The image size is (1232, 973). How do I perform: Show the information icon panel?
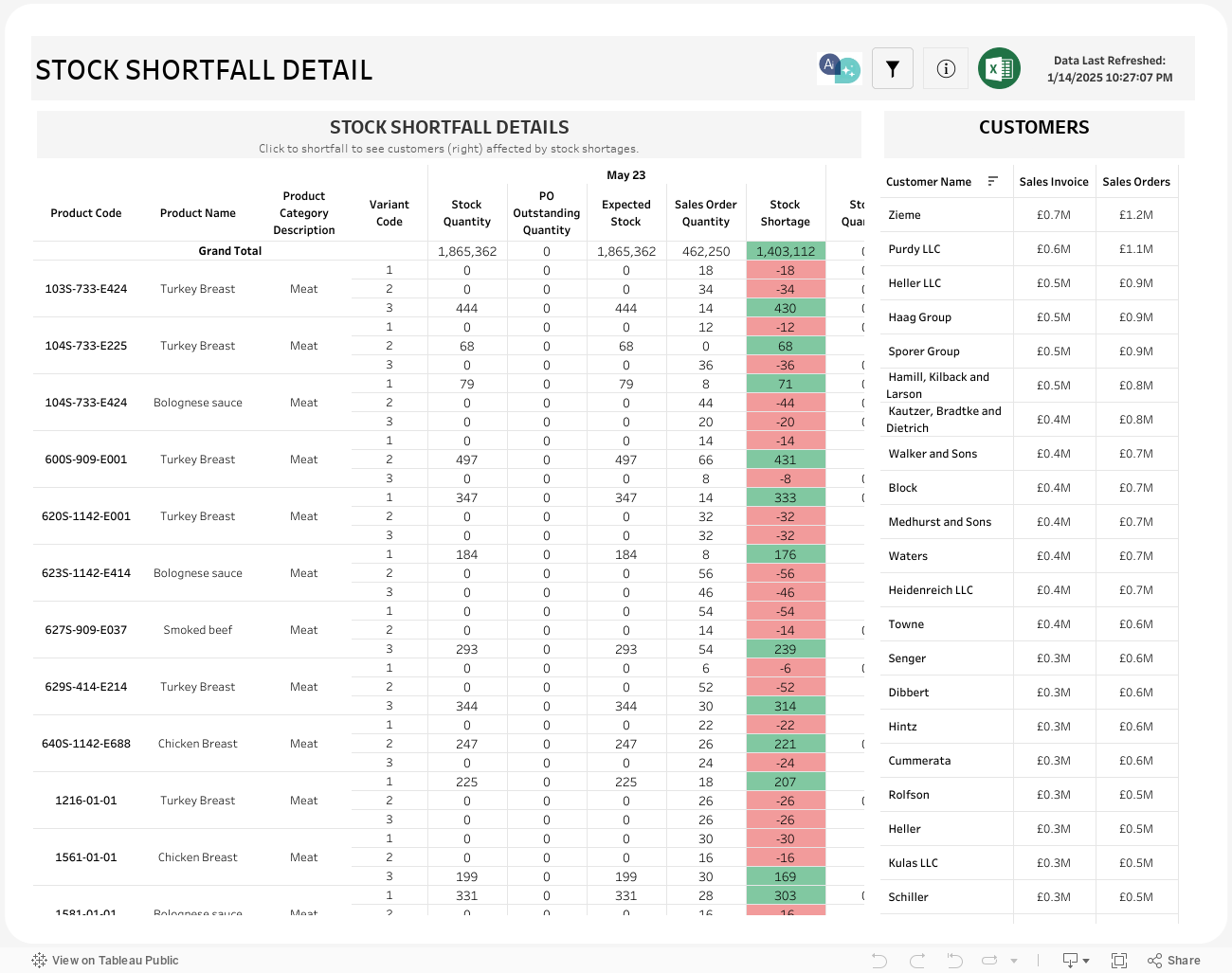946,68
